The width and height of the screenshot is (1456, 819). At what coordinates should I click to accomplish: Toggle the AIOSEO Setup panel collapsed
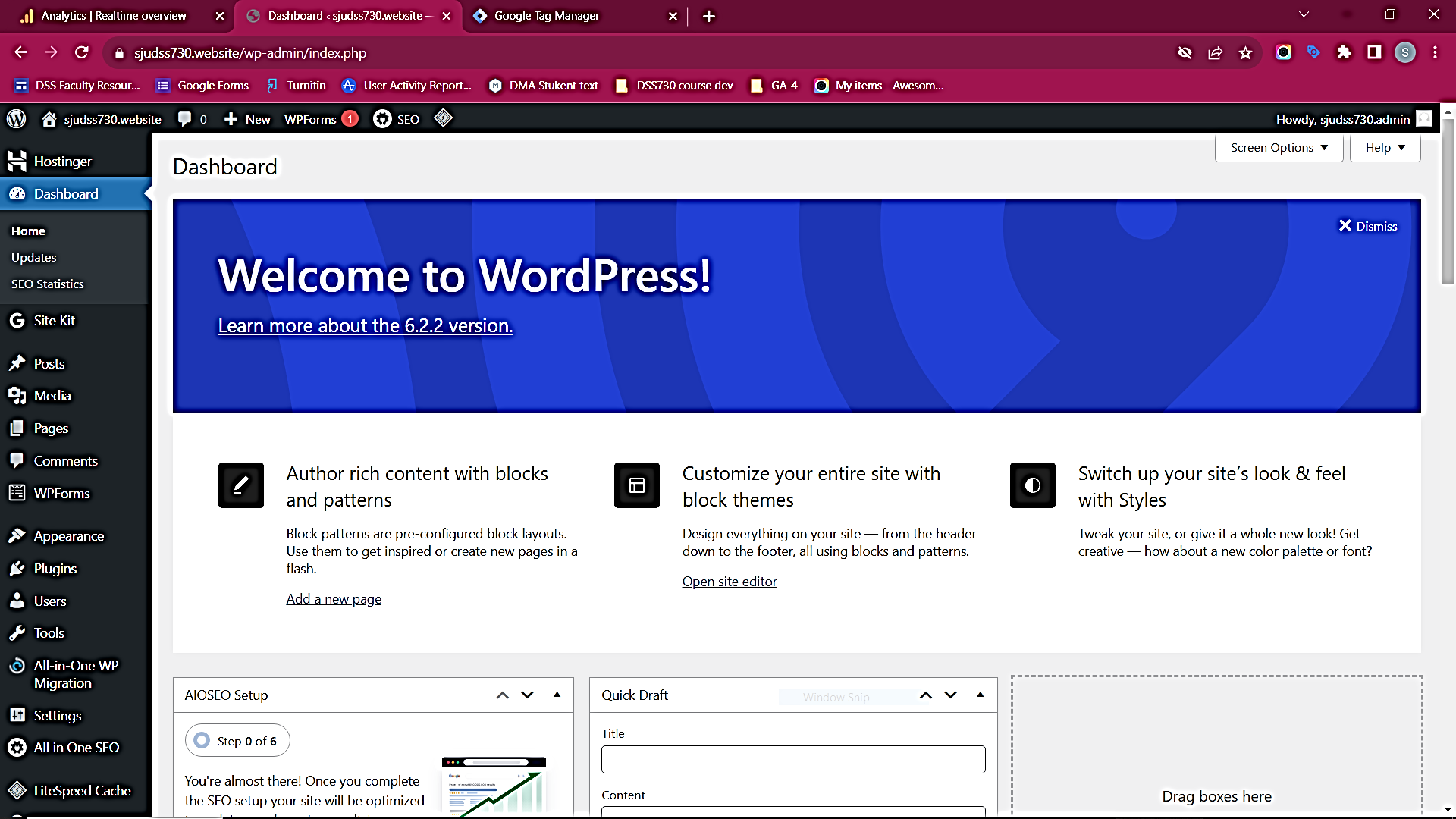coord(556,694)
